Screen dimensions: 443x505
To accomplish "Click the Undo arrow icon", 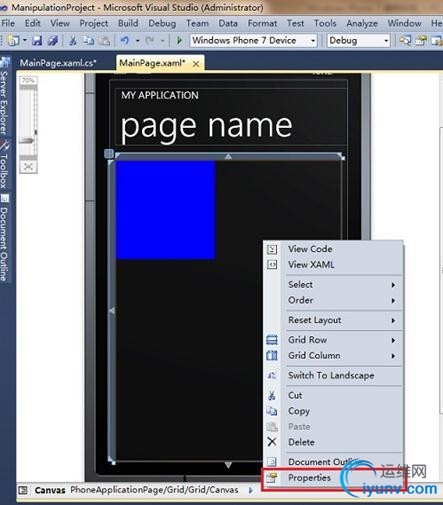I will coord(125,41).
